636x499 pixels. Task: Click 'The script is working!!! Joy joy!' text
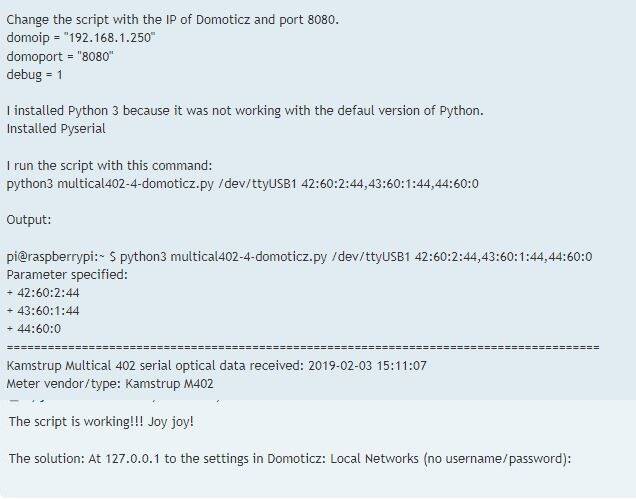[x=101, y=422]
